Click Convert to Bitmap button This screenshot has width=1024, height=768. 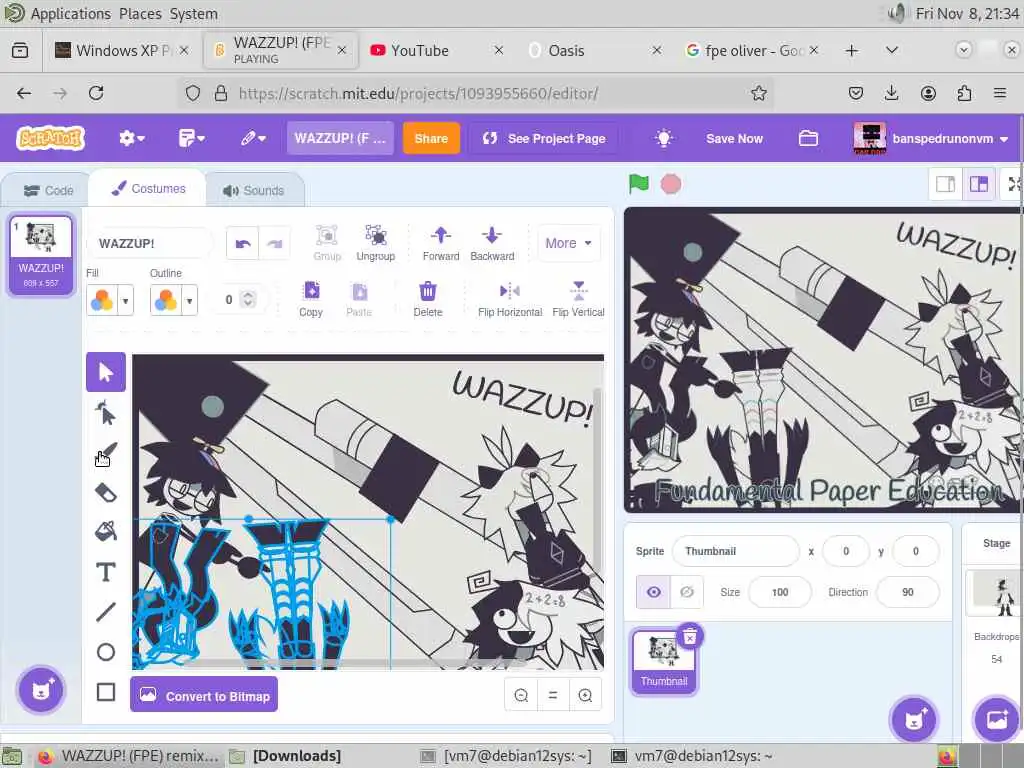pos(204,696)
